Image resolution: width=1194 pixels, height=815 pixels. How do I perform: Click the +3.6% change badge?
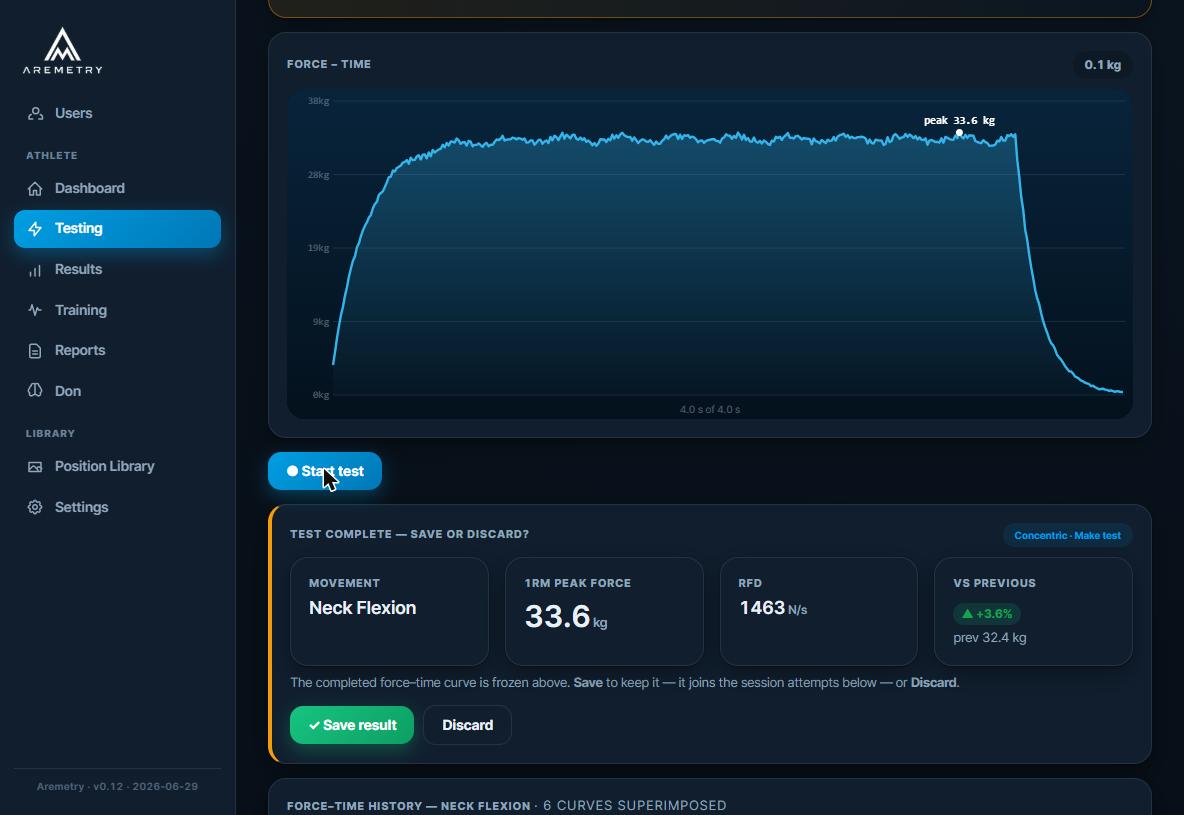click(987, 614)
